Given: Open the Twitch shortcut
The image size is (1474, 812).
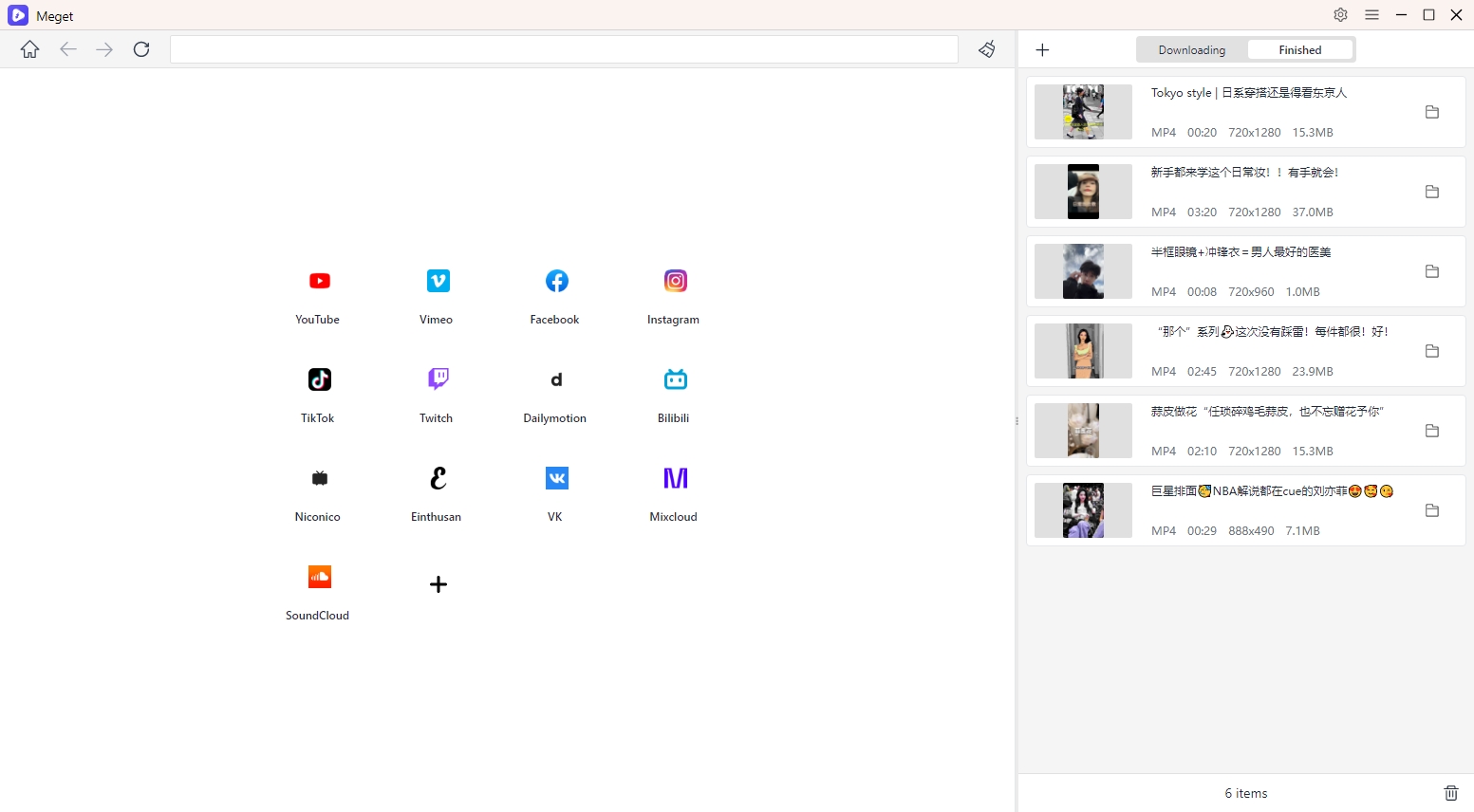Looking at the screenshot, I should pos(438,379).
